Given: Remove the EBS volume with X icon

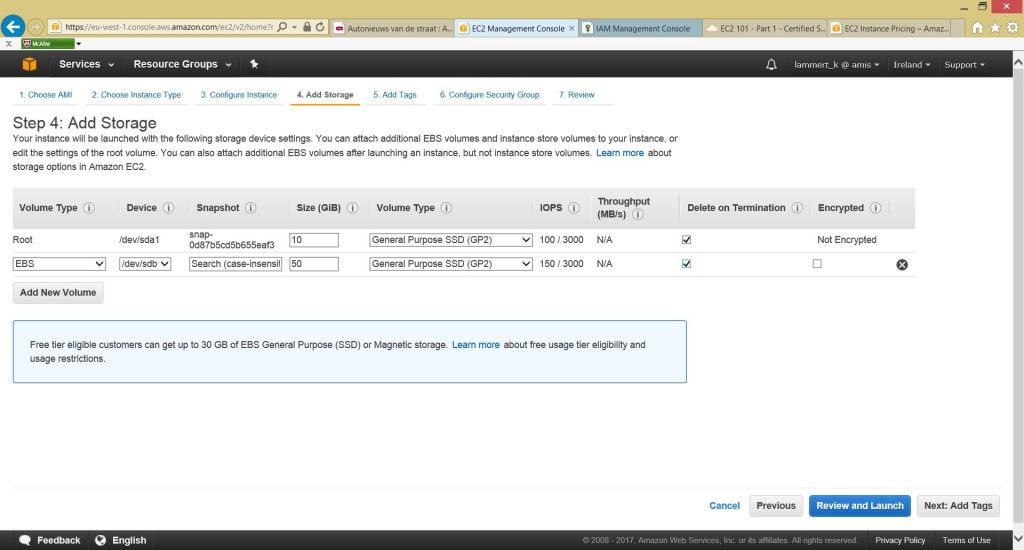Looking at the screenshot, I should click(x=902, y=264).
